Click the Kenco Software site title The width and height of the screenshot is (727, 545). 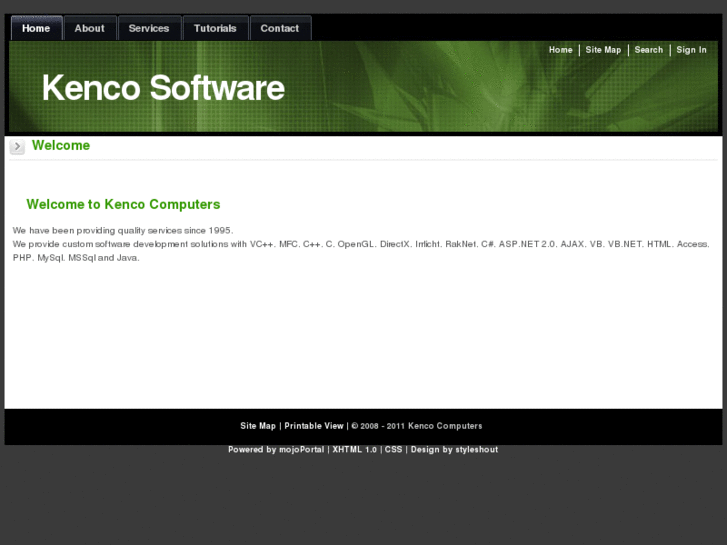click(x=163, y=88)
